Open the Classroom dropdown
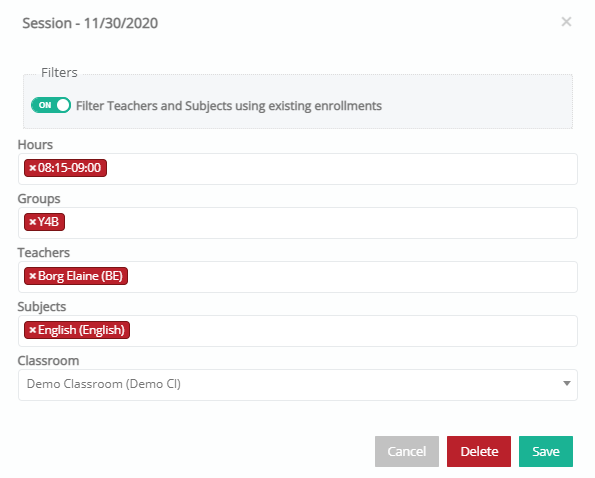 pyautogui.click(x=298, y=385)
